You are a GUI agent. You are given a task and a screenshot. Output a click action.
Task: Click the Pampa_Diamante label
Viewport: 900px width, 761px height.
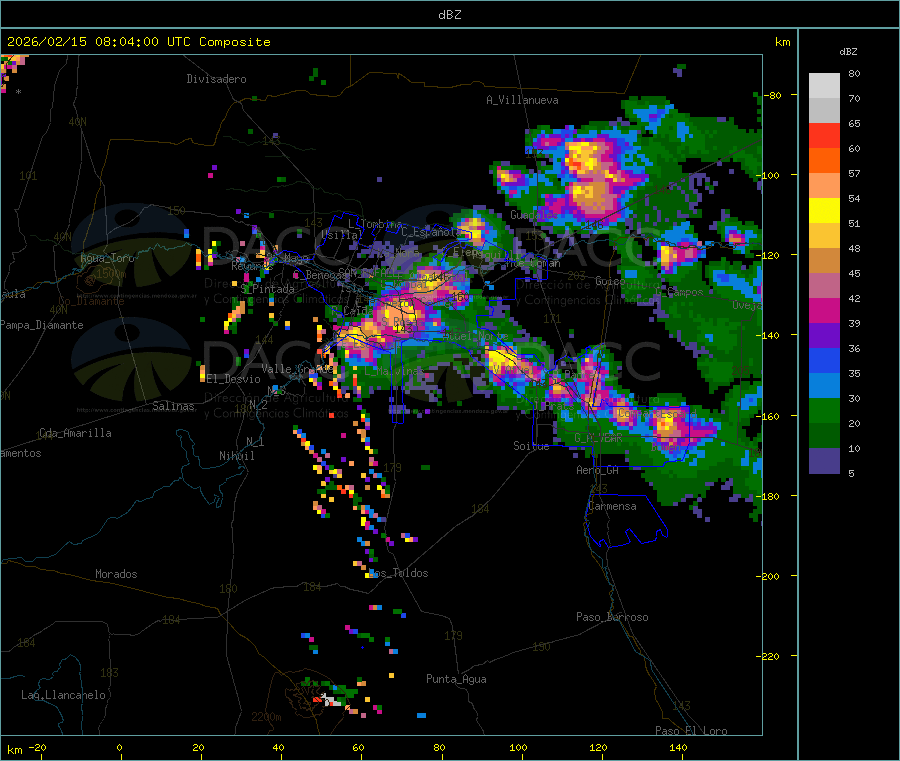coord(41,325)
